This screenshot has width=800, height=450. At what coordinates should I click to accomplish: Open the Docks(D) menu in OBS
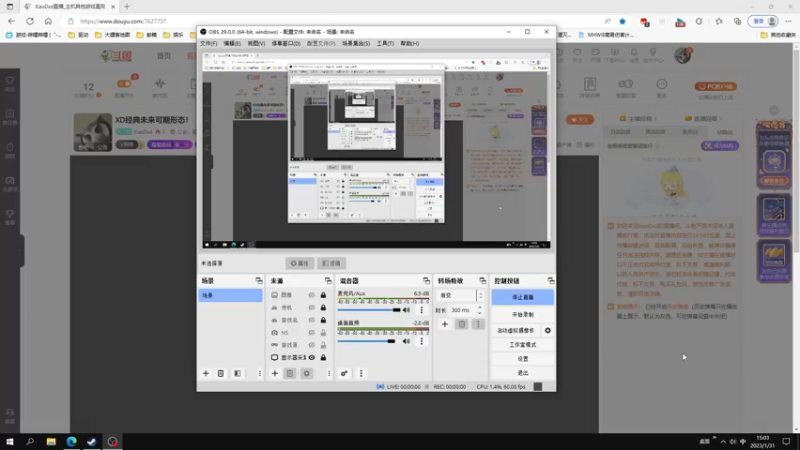pyautogui.click(x=286, y=43)
